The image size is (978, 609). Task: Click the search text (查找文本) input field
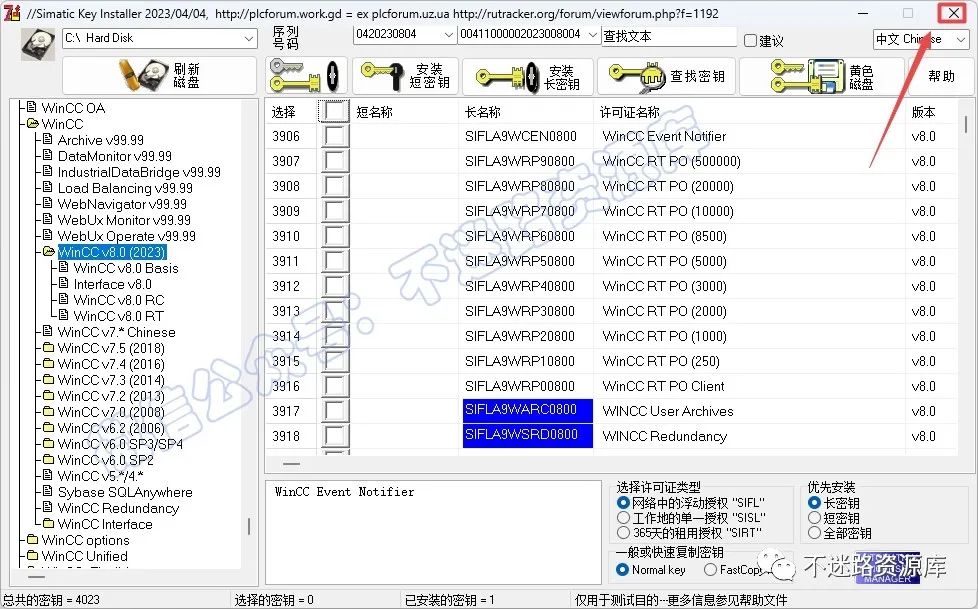tap(669, 36)
